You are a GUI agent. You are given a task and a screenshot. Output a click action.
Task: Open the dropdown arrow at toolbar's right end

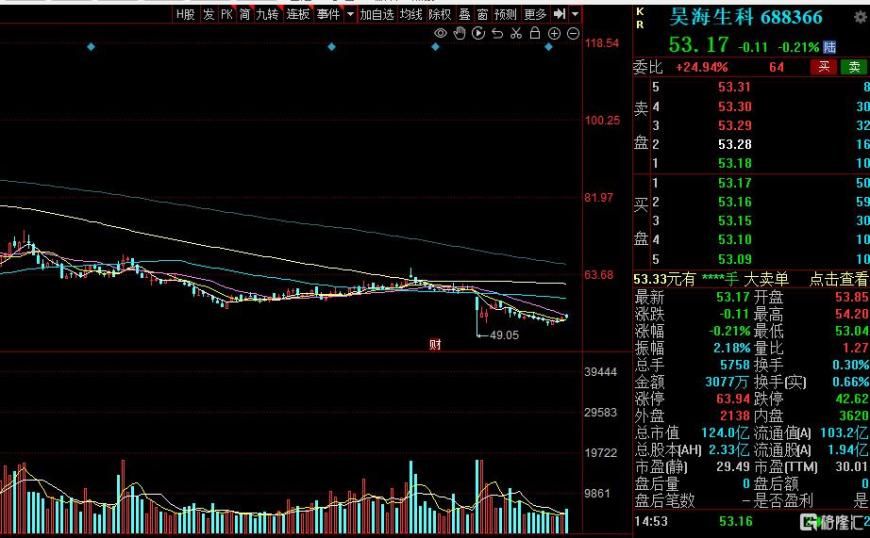pos(575,14)
